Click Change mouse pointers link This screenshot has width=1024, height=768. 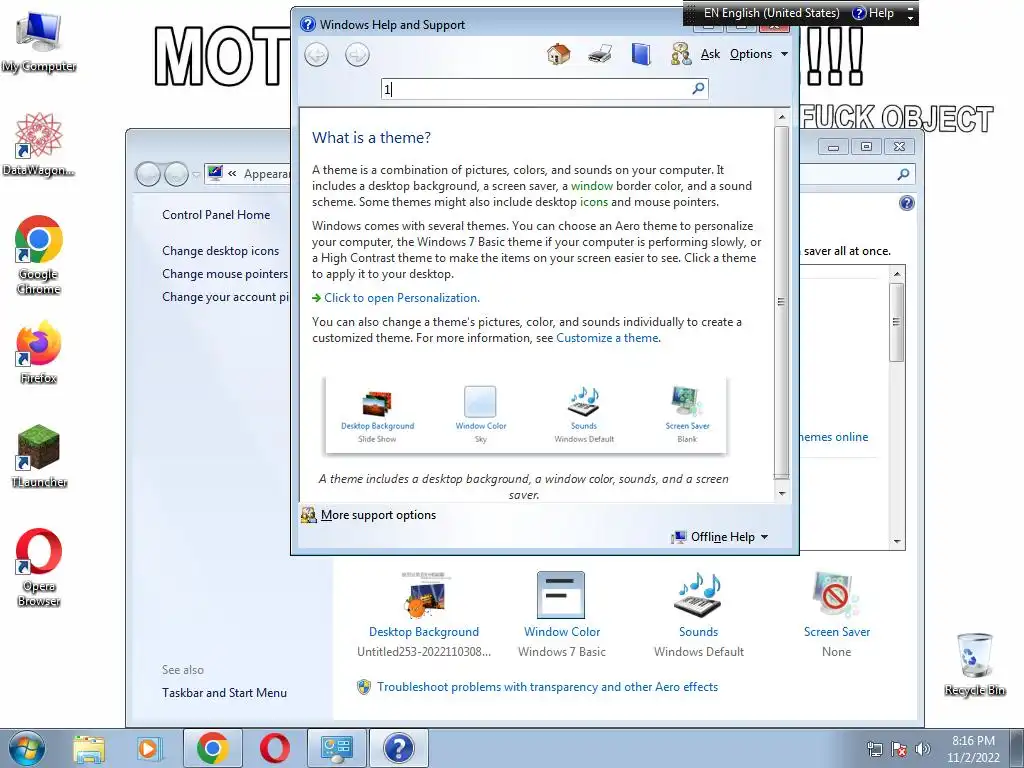coord(225,274)
